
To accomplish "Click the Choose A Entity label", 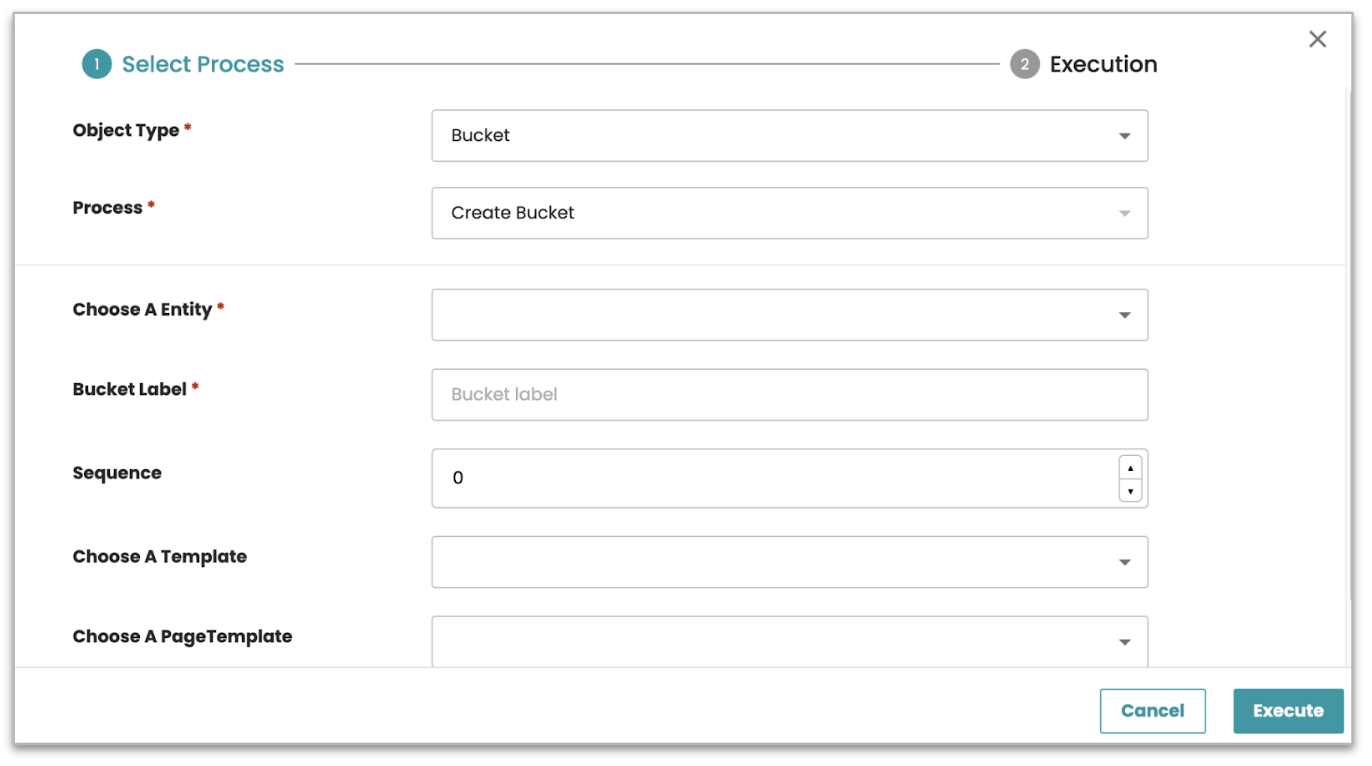I will (142, 310).
